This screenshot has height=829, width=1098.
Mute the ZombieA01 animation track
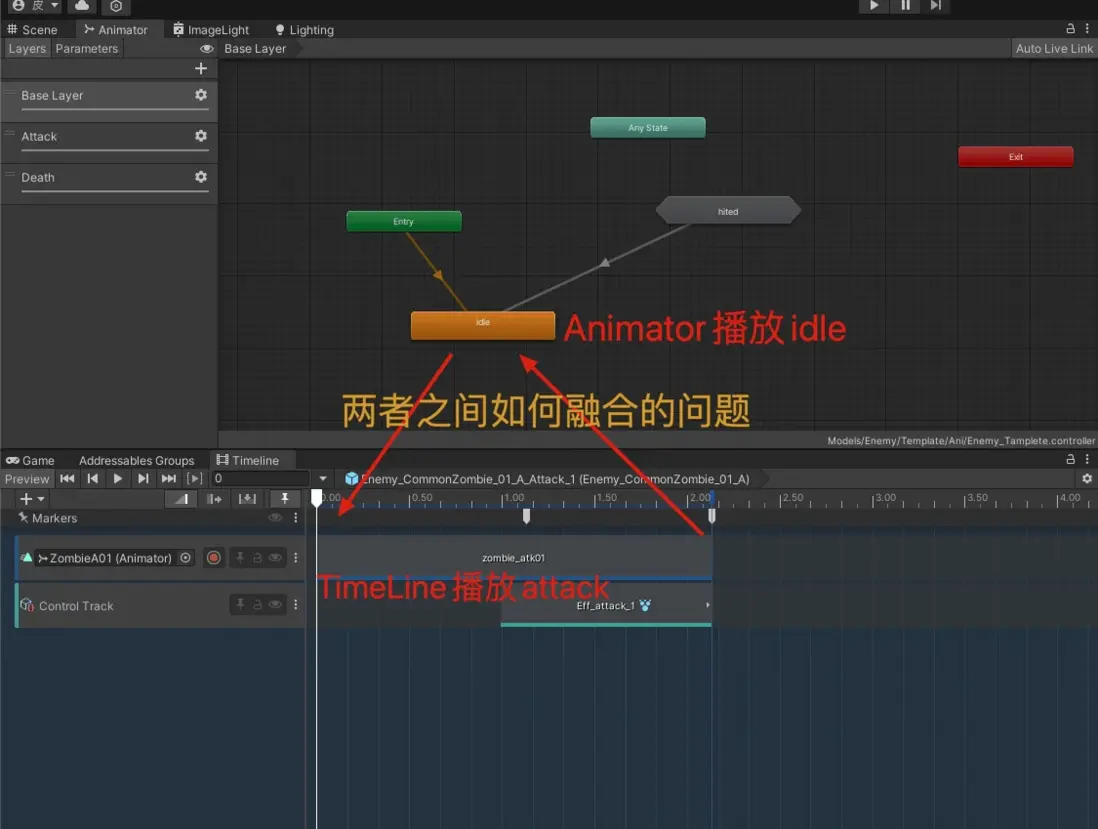click(275, 558)
